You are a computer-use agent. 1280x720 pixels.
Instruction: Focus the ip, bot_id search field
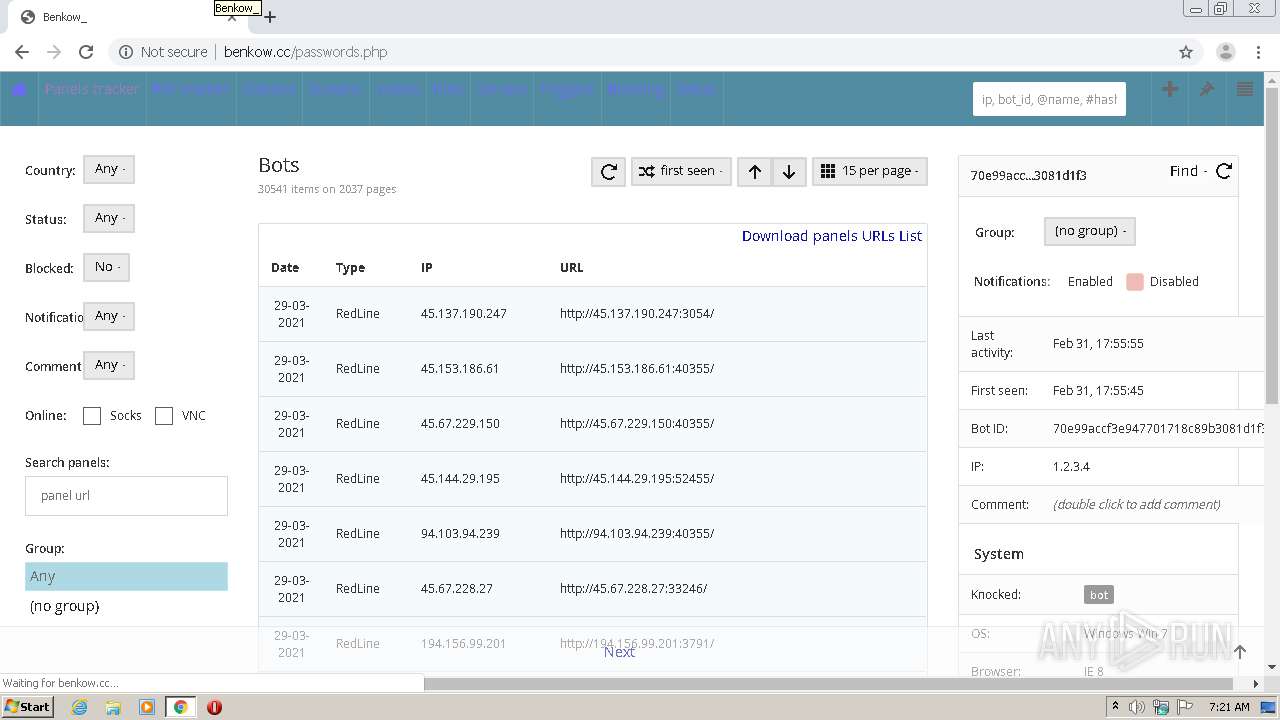pyautogui.click(x=1049, y=99)
